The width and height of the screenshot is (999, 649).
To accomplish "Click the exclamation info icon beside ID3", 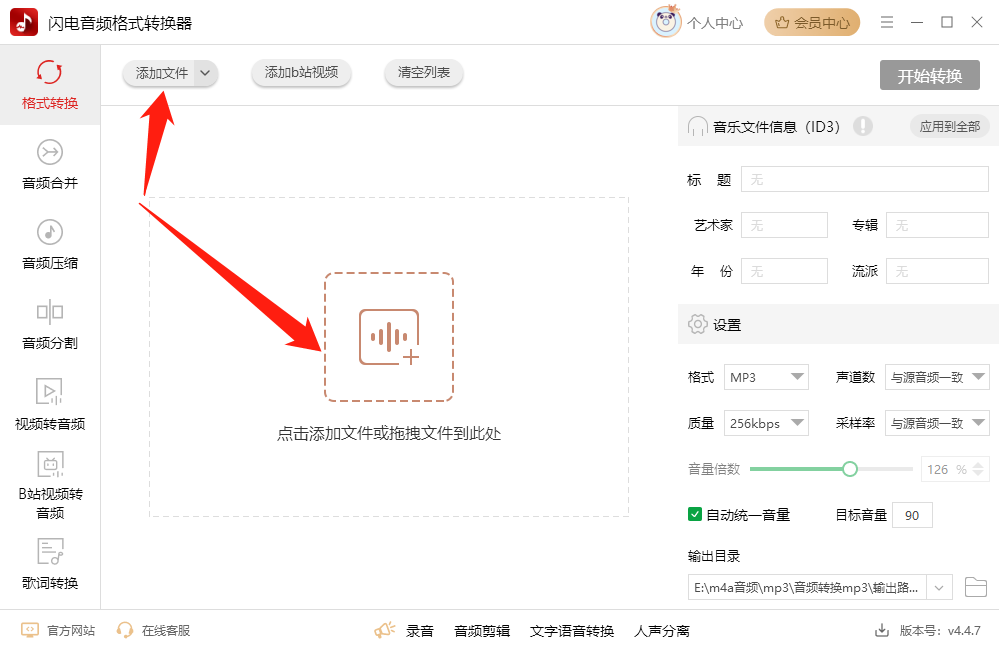I will point(863,126).
